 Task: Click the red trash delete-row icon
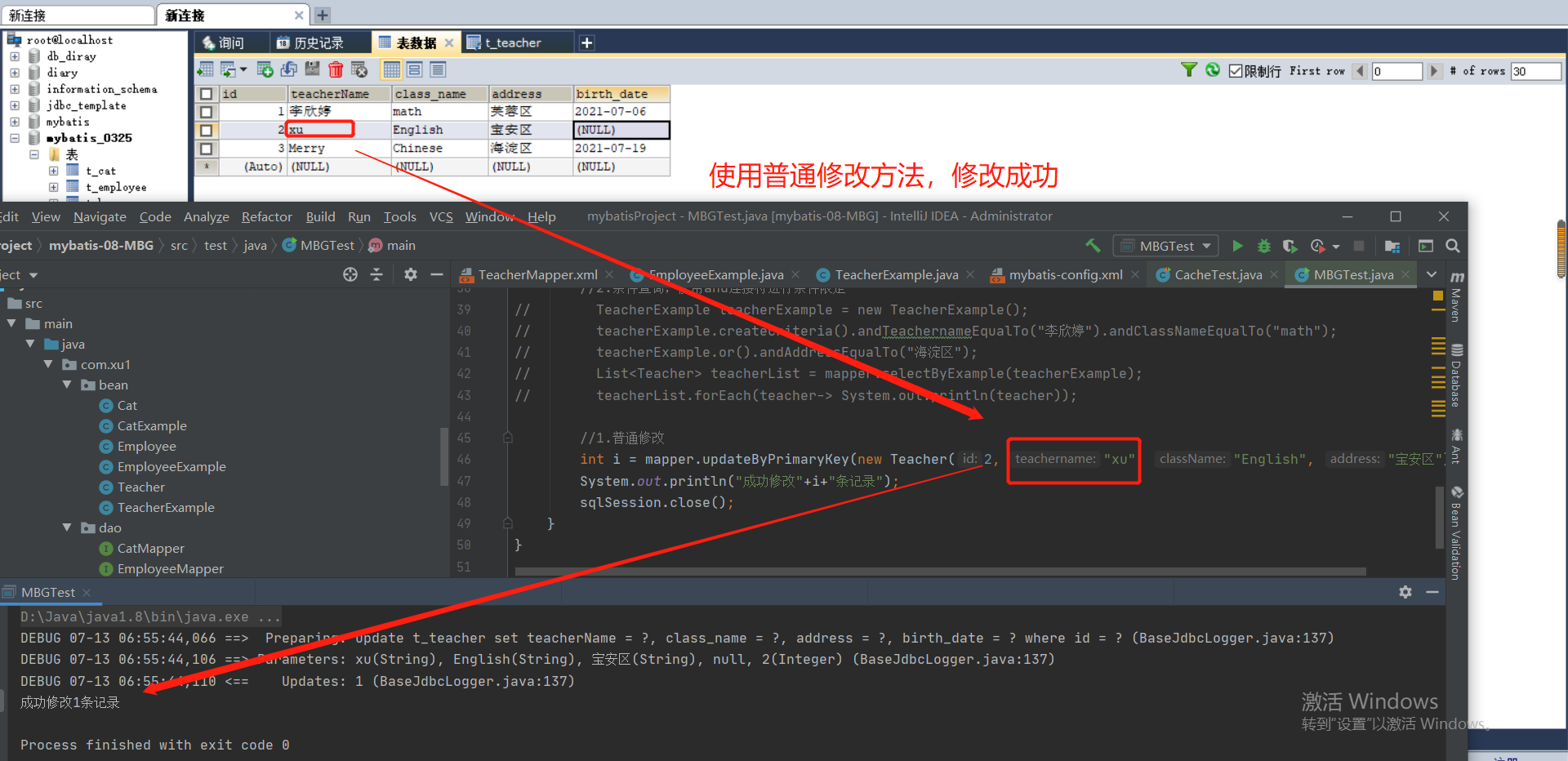(x=336, y=69)
